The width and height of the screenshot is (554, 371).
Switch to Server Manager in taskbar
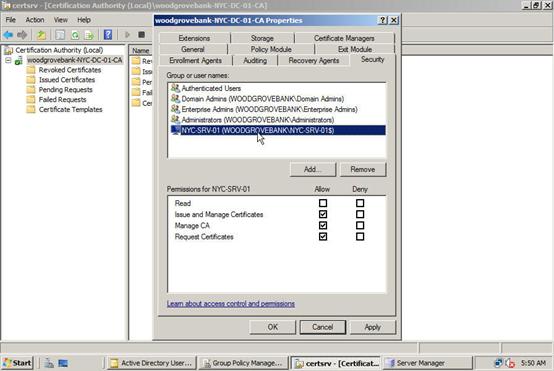(428, 363)
